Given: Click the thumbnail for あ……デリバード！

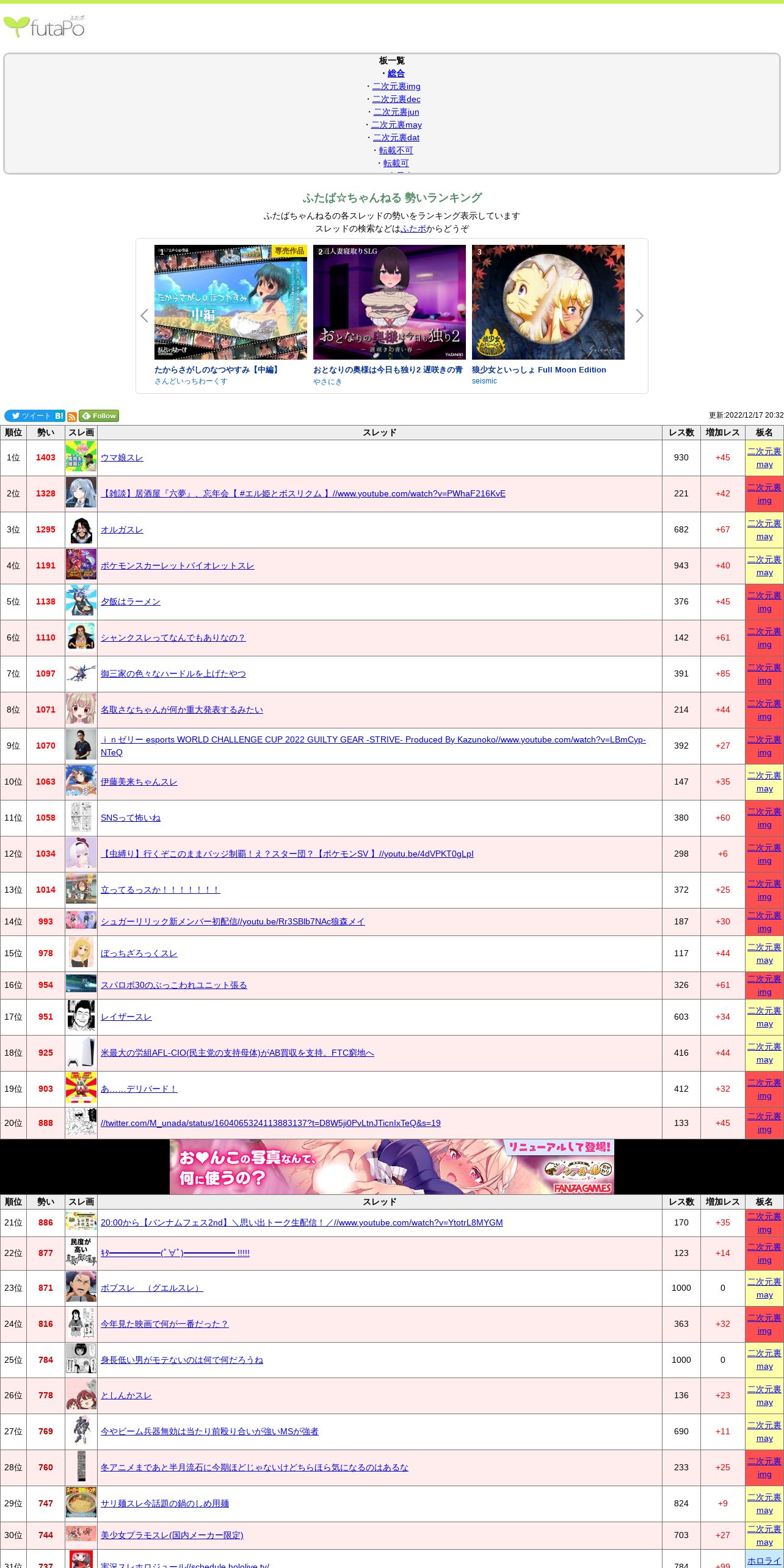Looking at the screenshot, I should coord(81,1089).
